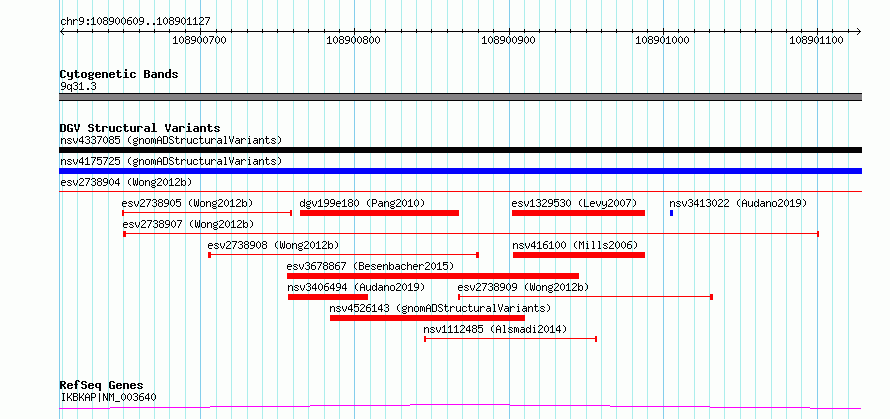The width and height of the screenshot is (890, 419).
Task: Click the nsv4175725 blue variant bar
Action: [x=460, y=171]
